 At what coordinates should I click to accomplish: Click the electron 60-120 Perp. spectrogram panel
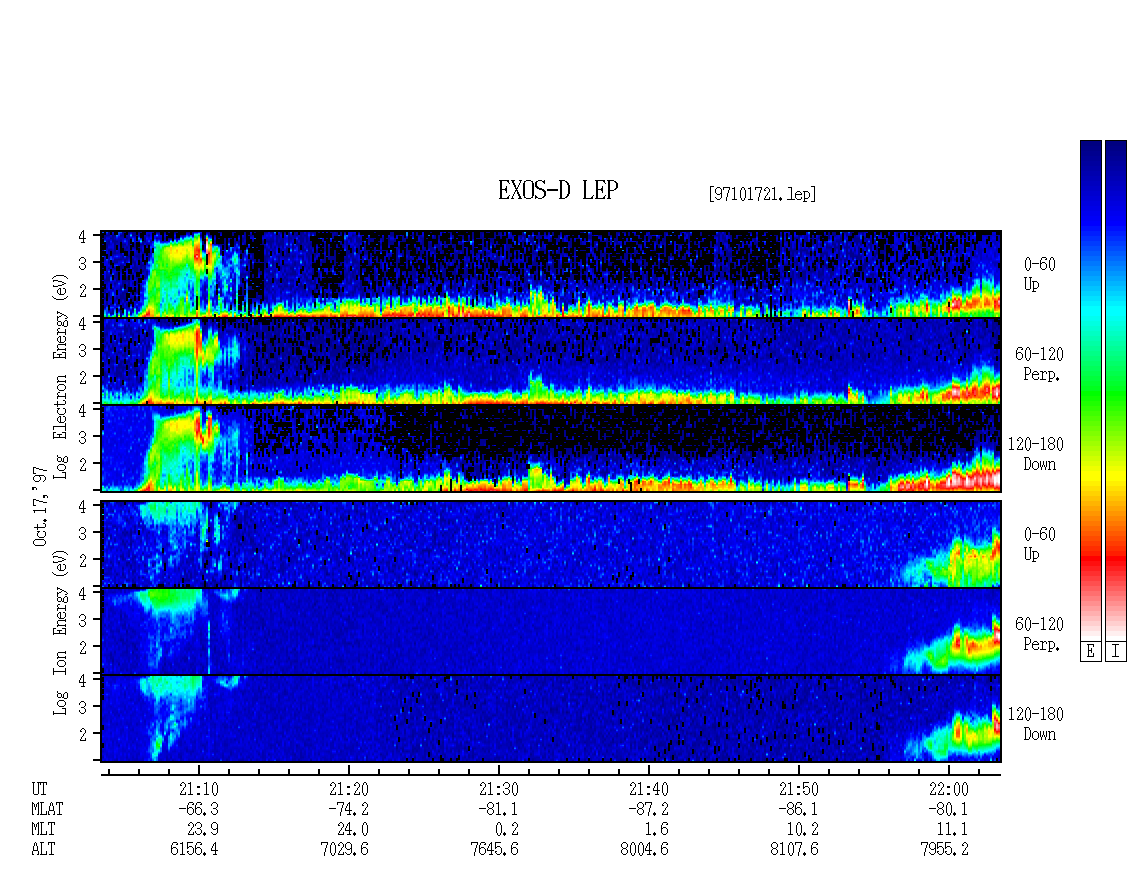tap(551, 361)
